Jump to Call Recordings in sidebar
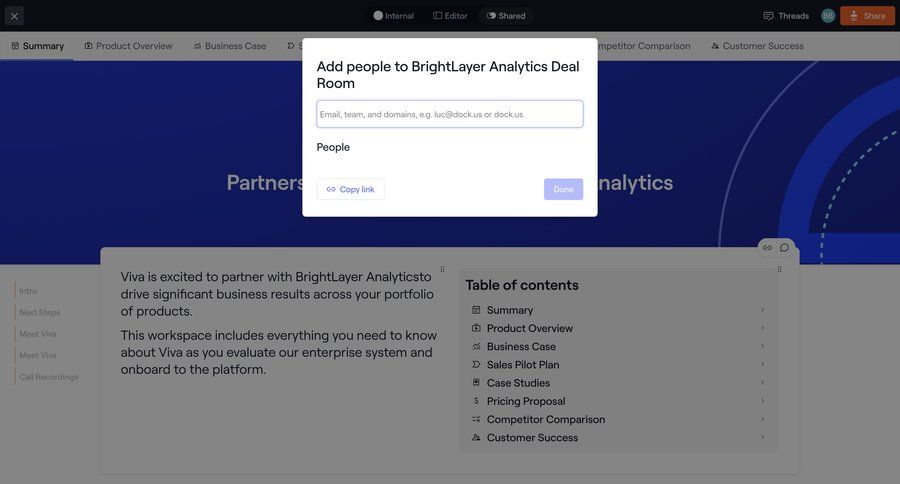Screen dimensions: 900x484 (x=49, y=377)
